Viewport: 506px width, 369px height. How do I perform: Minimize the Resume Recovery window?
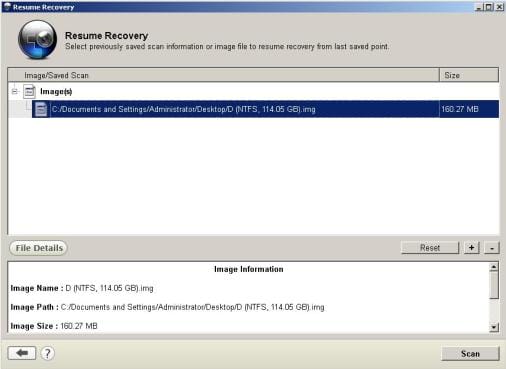pos(479,7)
